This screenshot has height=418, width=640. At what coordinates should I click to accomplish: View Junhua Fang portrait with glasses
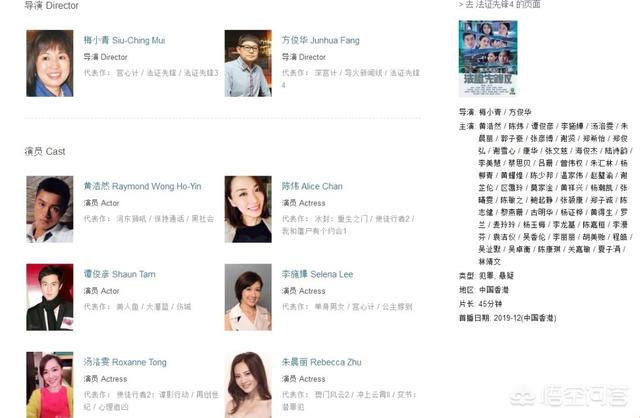tap(248, 63)
